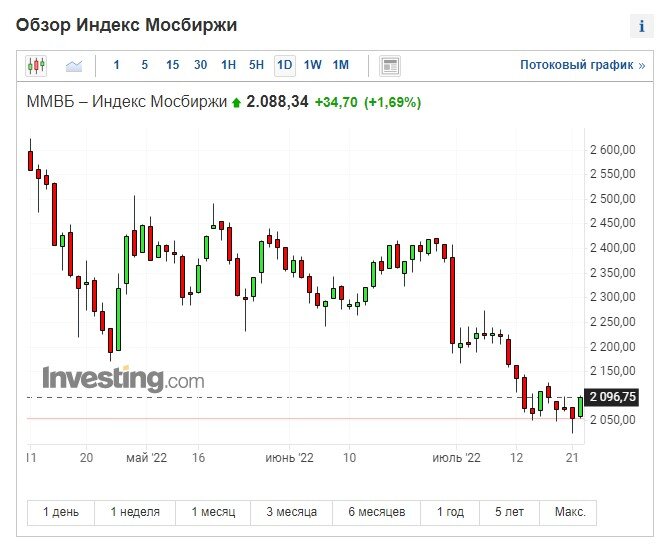
Task: Click the 2.088,34 price value
Action: [x=277, y=102]
